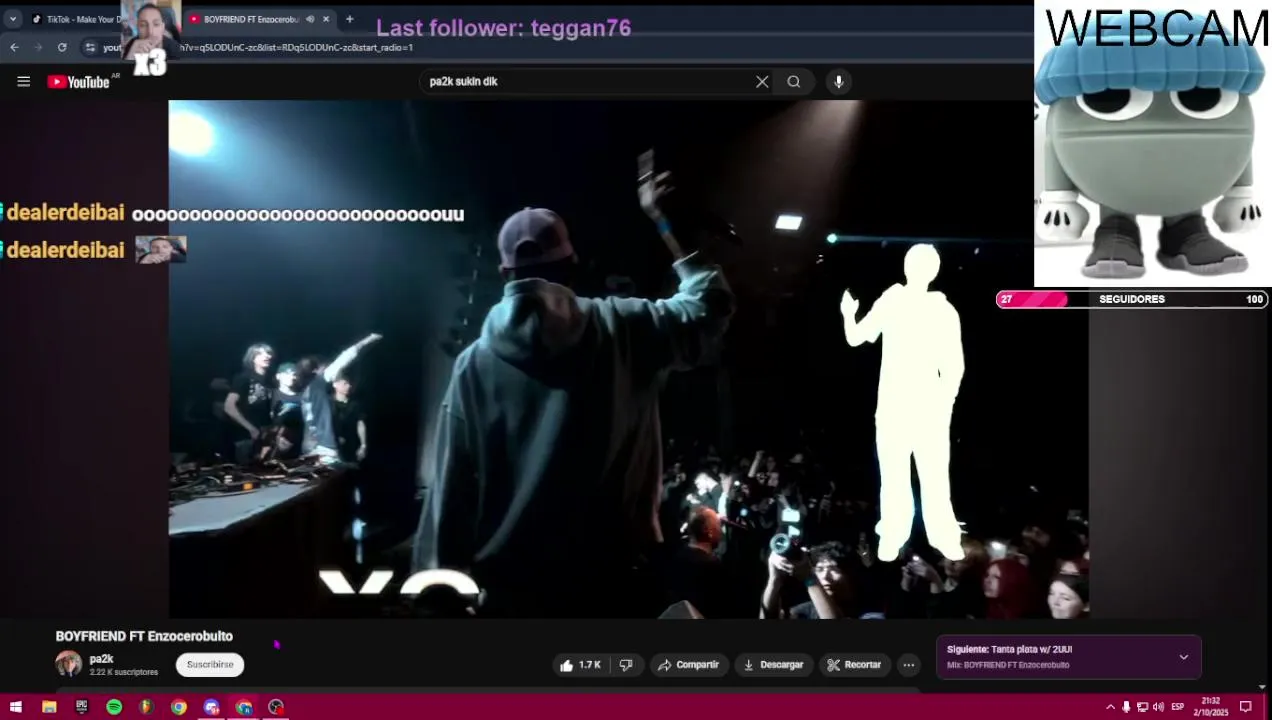Image resolution: width=1272 pixels, height=720 pixels.
Task: Change the ESP input language
Action: (1178, 707)
